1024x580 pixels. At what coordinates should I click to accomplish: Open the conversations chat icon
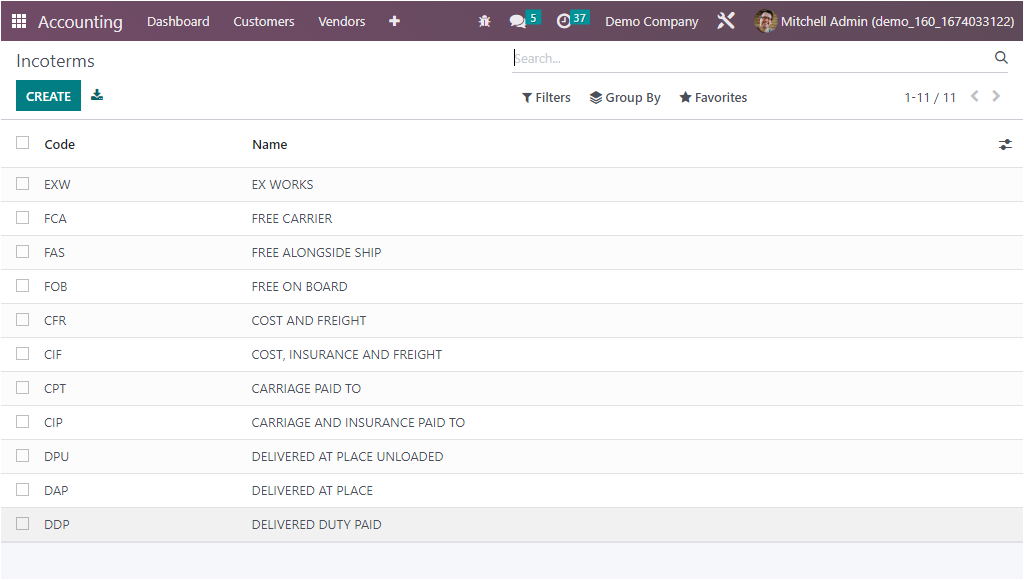click(517, 22)
